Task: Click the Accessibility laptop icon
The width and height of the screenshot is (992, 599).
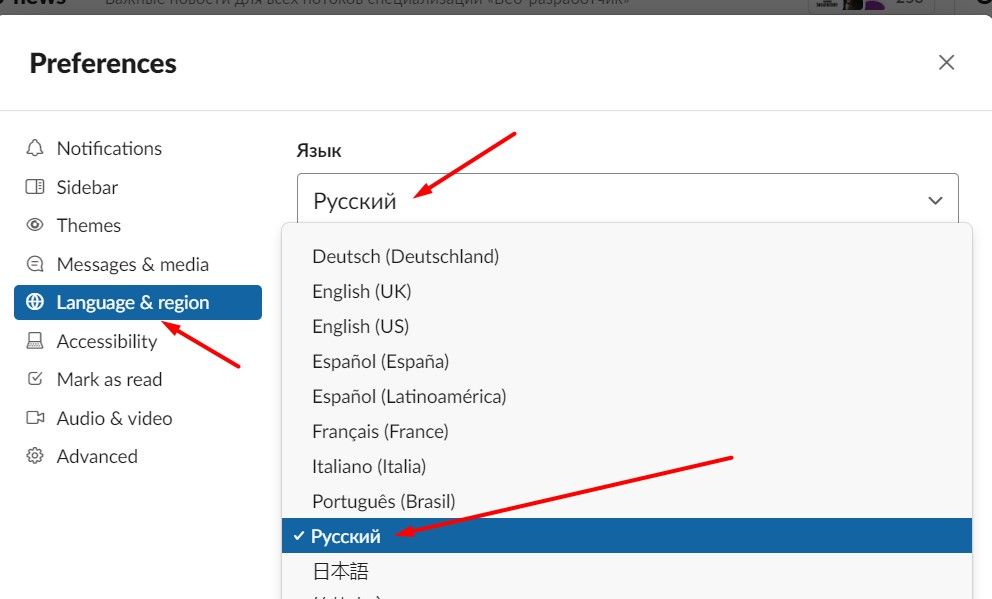Action: pos(35,341)
